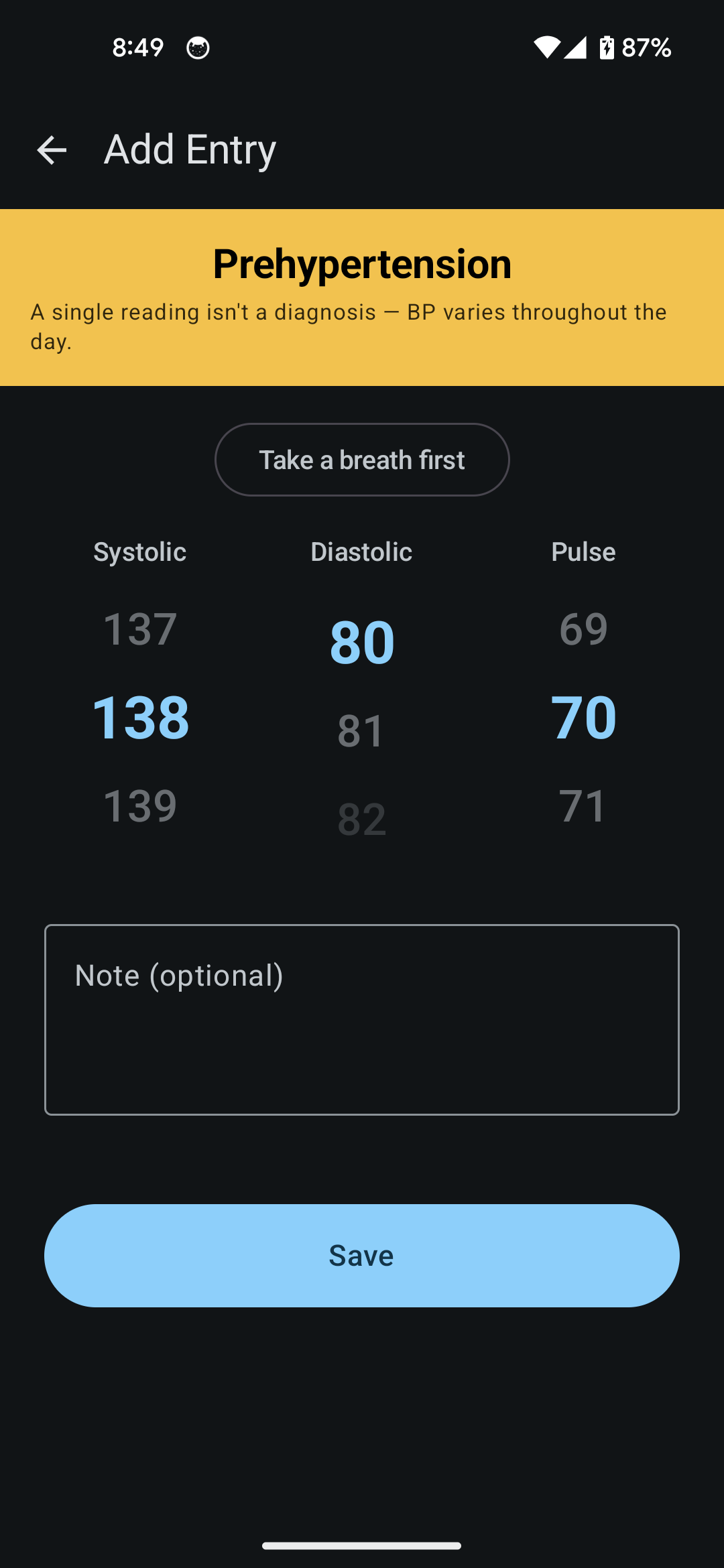Tap the gesture navigation bar at bottom
724x1568 pixels.
click(361, 1544)
